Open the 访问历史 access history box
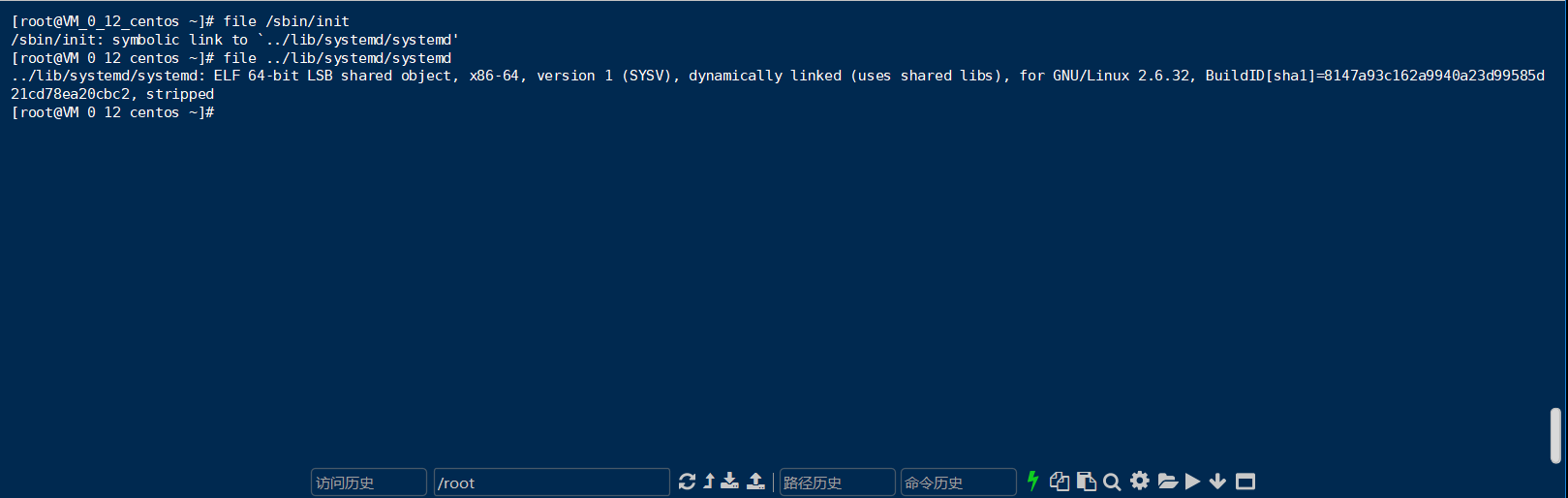The width and height of the screenshot is (1568, 498). point(369,482)
